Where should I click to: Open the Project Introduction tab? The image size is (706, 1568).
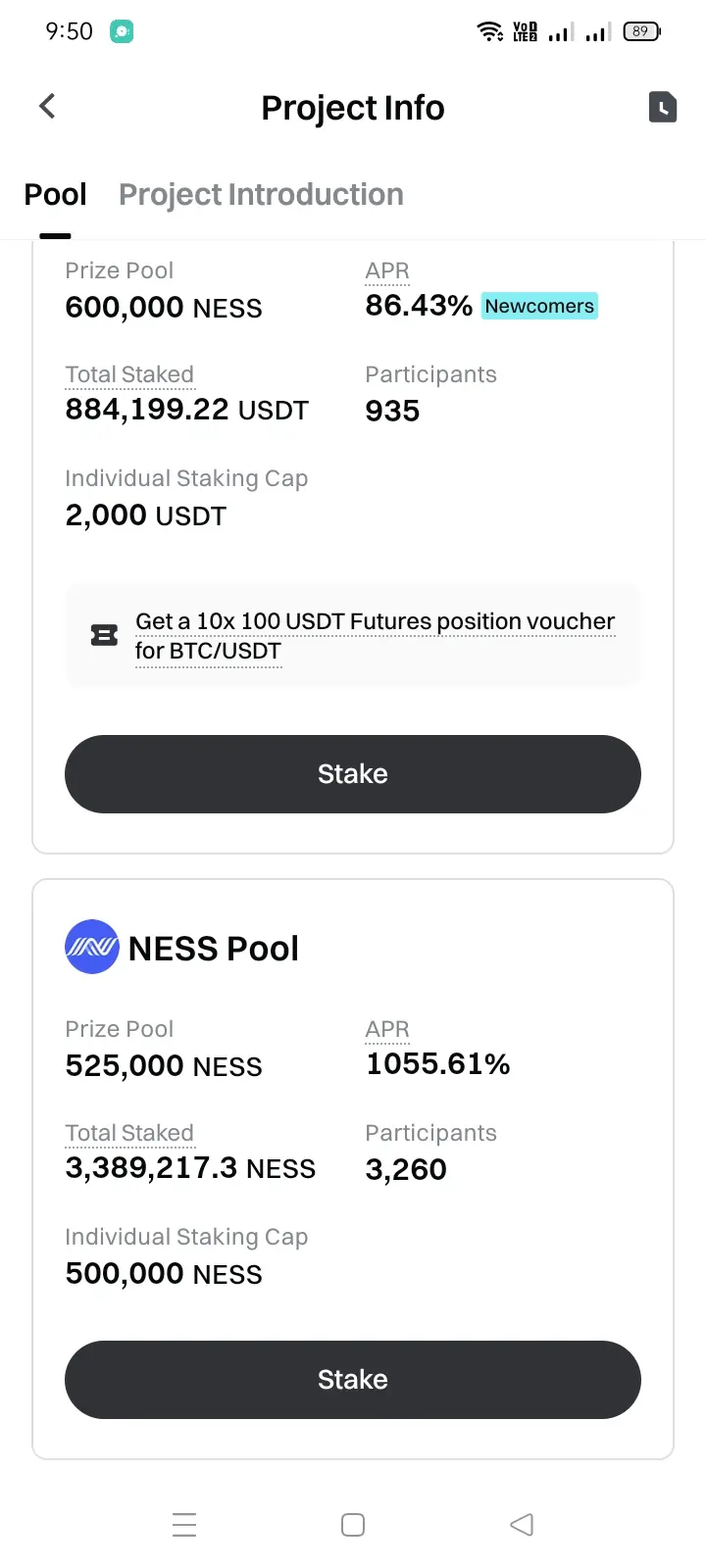point(261,195)
